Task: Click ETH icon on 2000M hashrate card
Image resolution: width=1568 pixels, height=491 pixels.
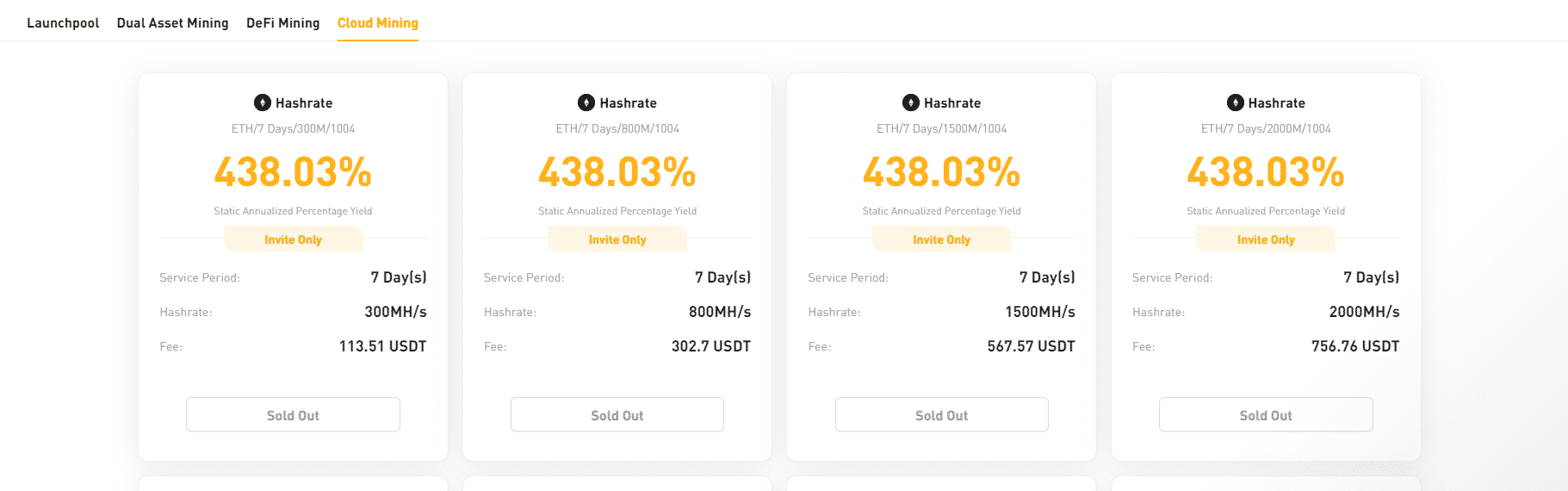Action: pos(1236,103)
